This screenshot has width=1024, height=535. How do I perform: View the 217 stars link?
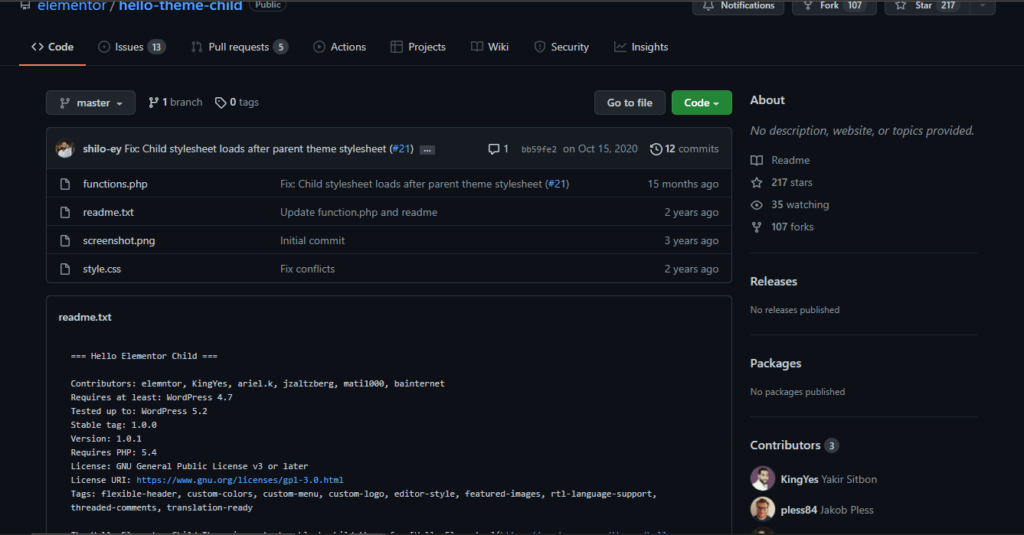792,182
